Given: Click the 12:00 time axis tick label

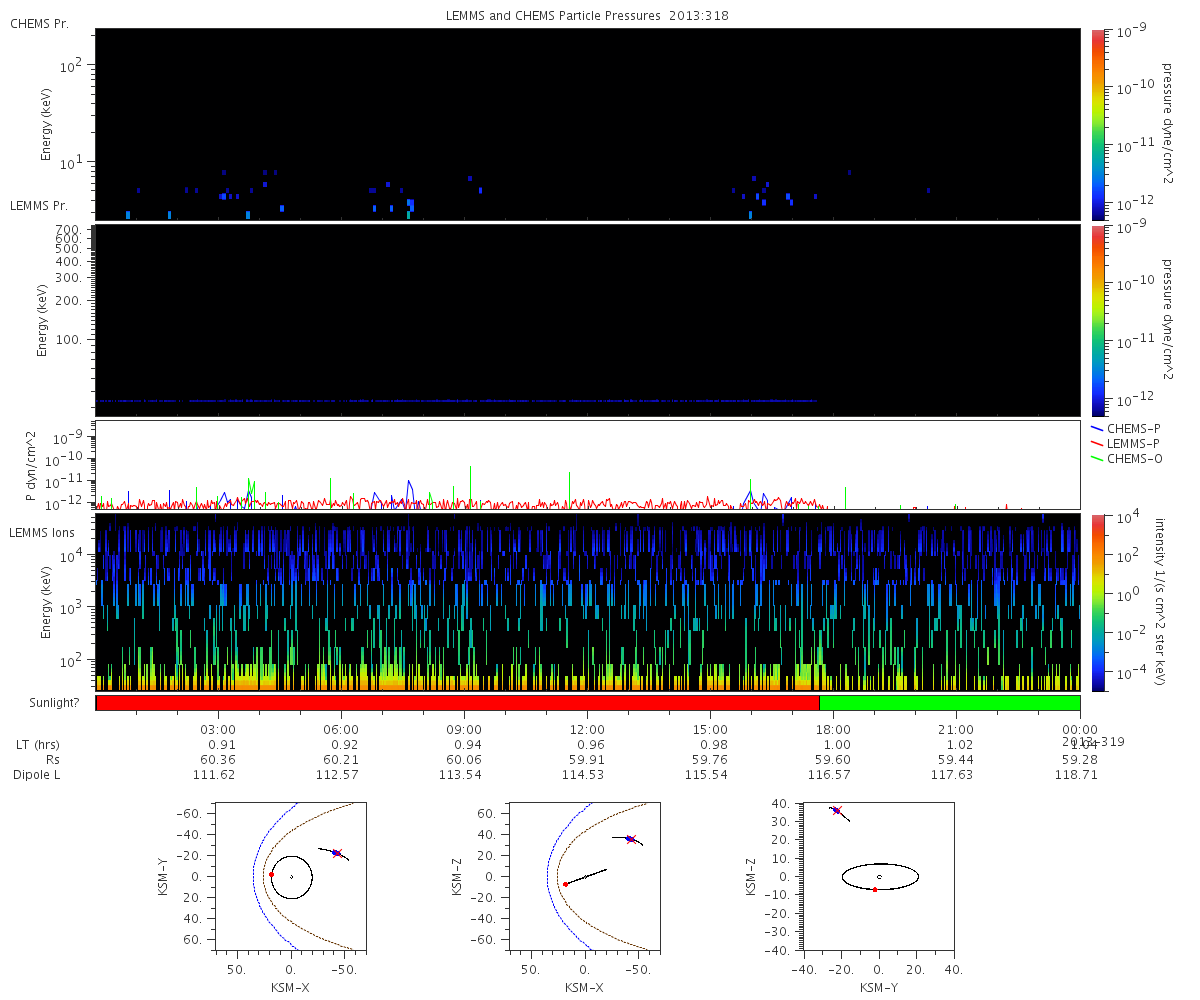Looking at the screenshot, I should [x=587, y=729].
